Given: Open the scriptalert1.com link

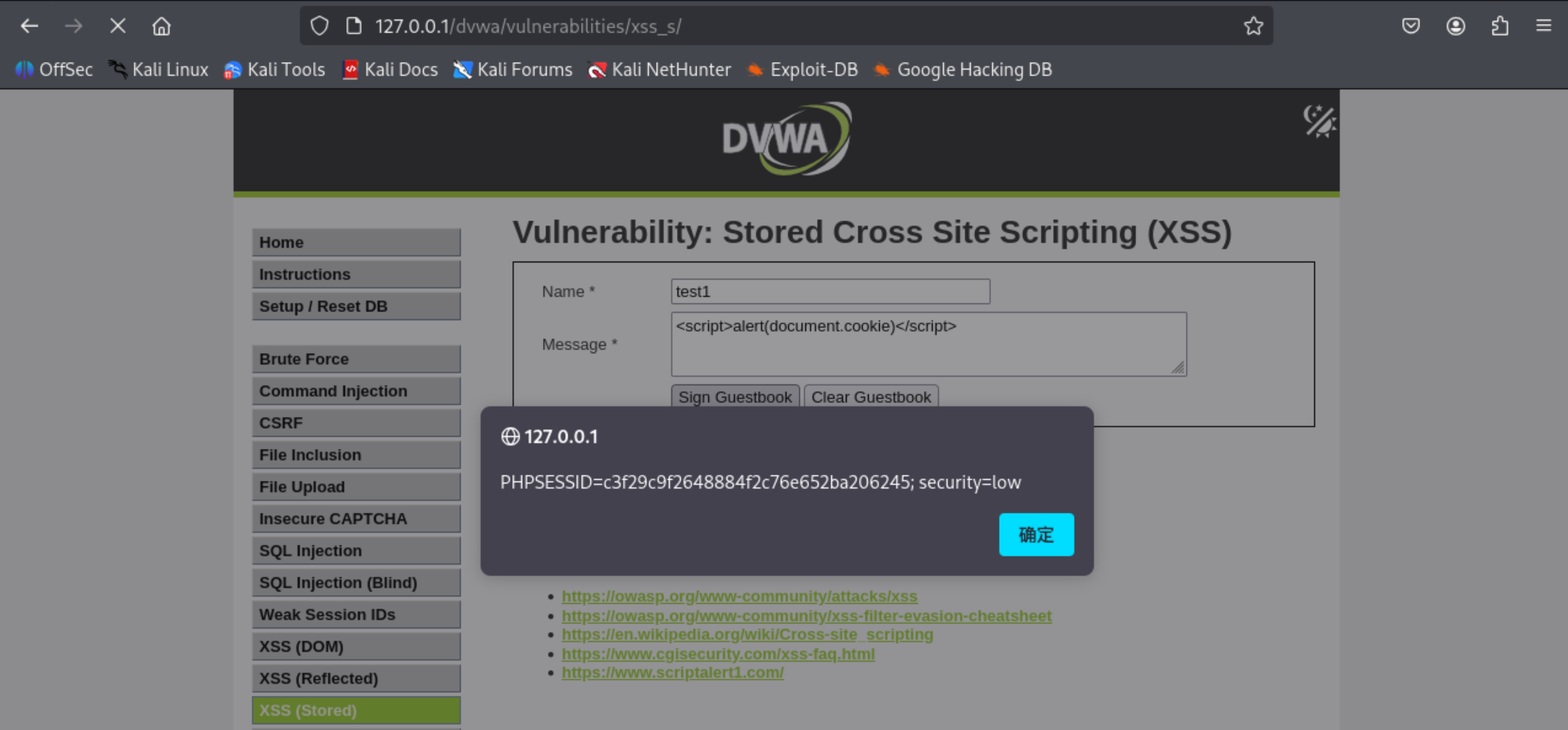Looking at the screenshot, I should tap(672, 672).
